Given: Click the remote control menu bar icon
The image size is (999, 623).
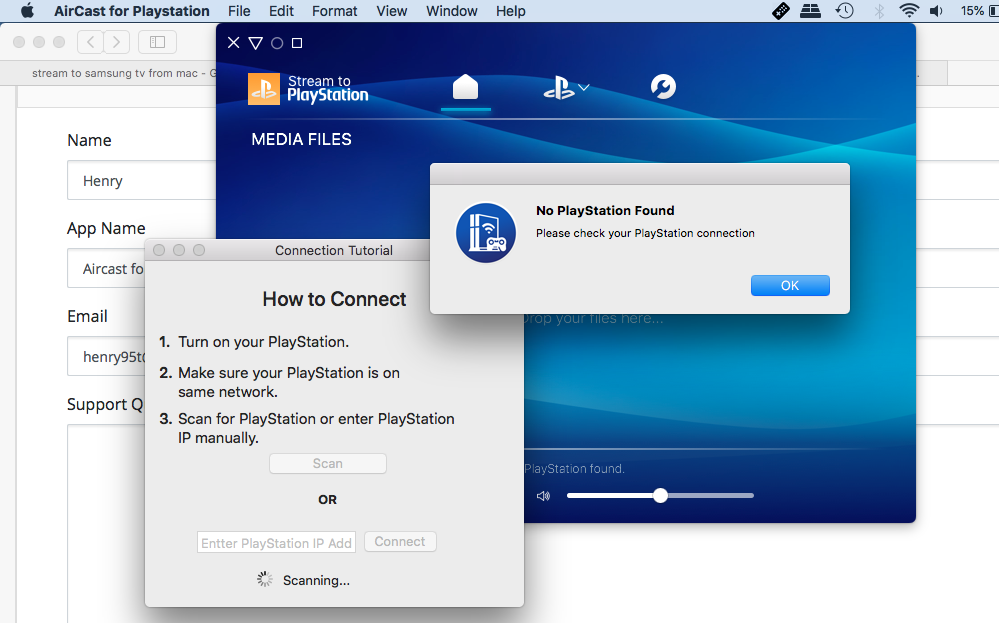Looking at the screenshot, I should point(780,11).
